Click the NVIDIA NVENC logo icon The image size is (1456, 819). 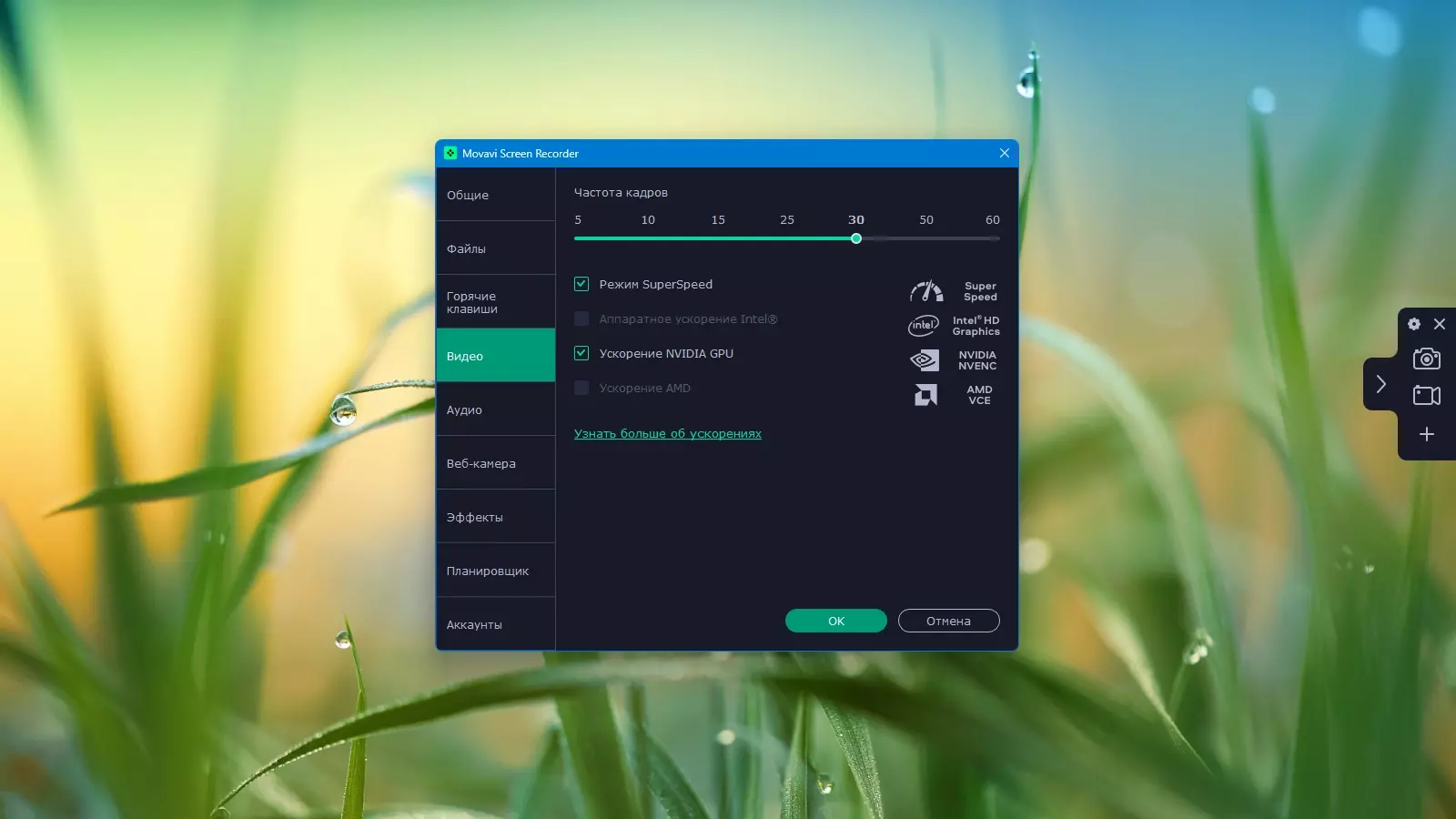pos(925,360)
